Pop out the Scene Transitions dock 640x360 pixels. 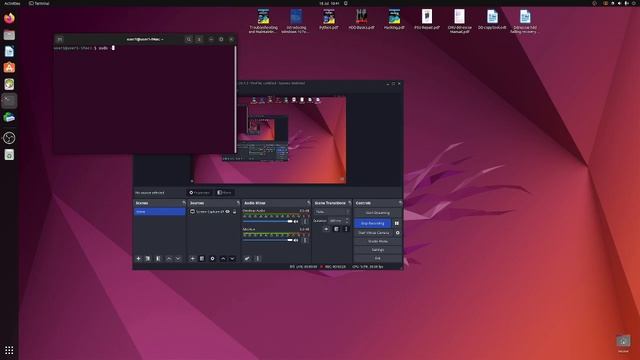pyautogui.click(x=349, y=203)
